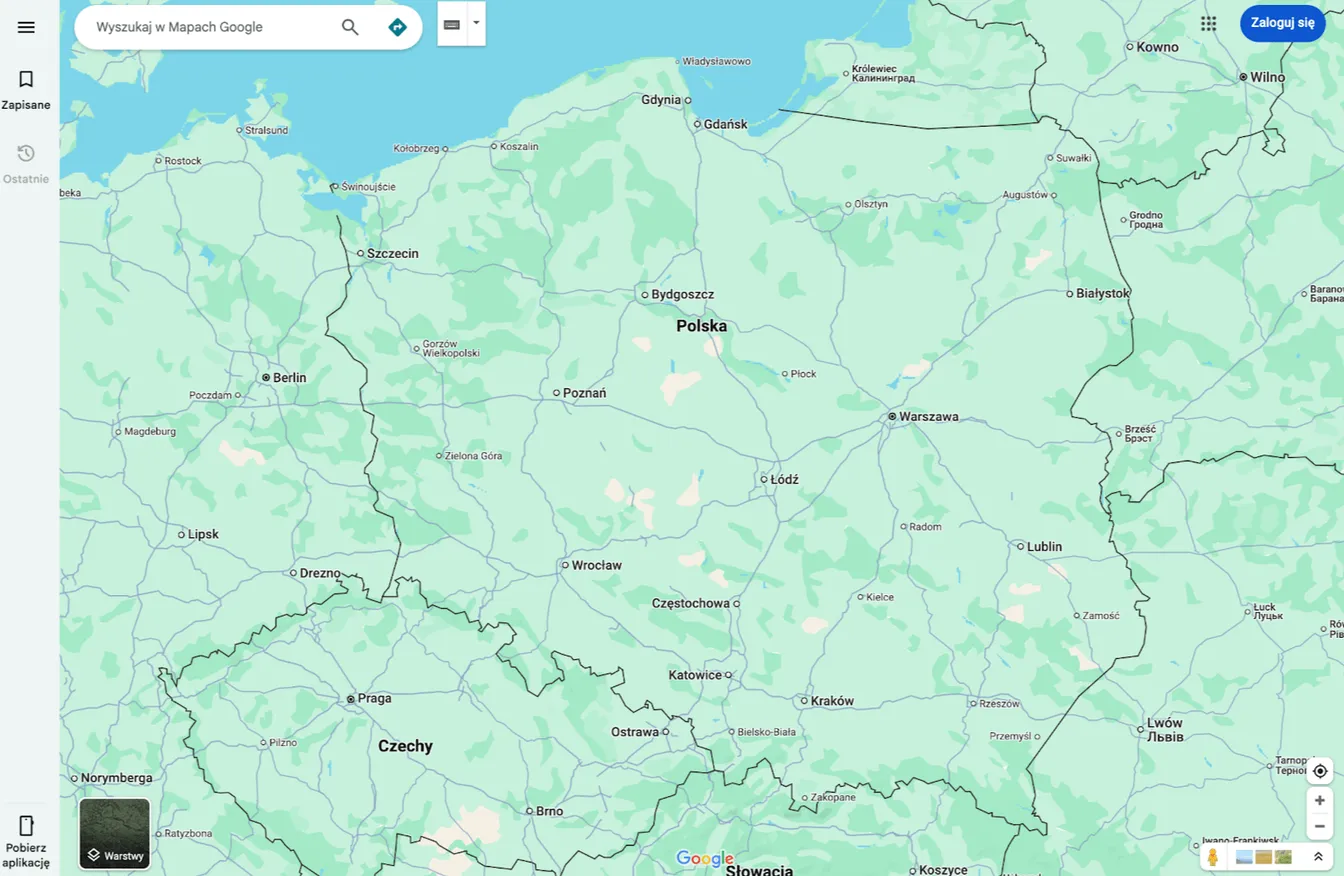This screenshot has height=876, width=1344.
Task: Click the Łódź city label
Action: point(785,480)
